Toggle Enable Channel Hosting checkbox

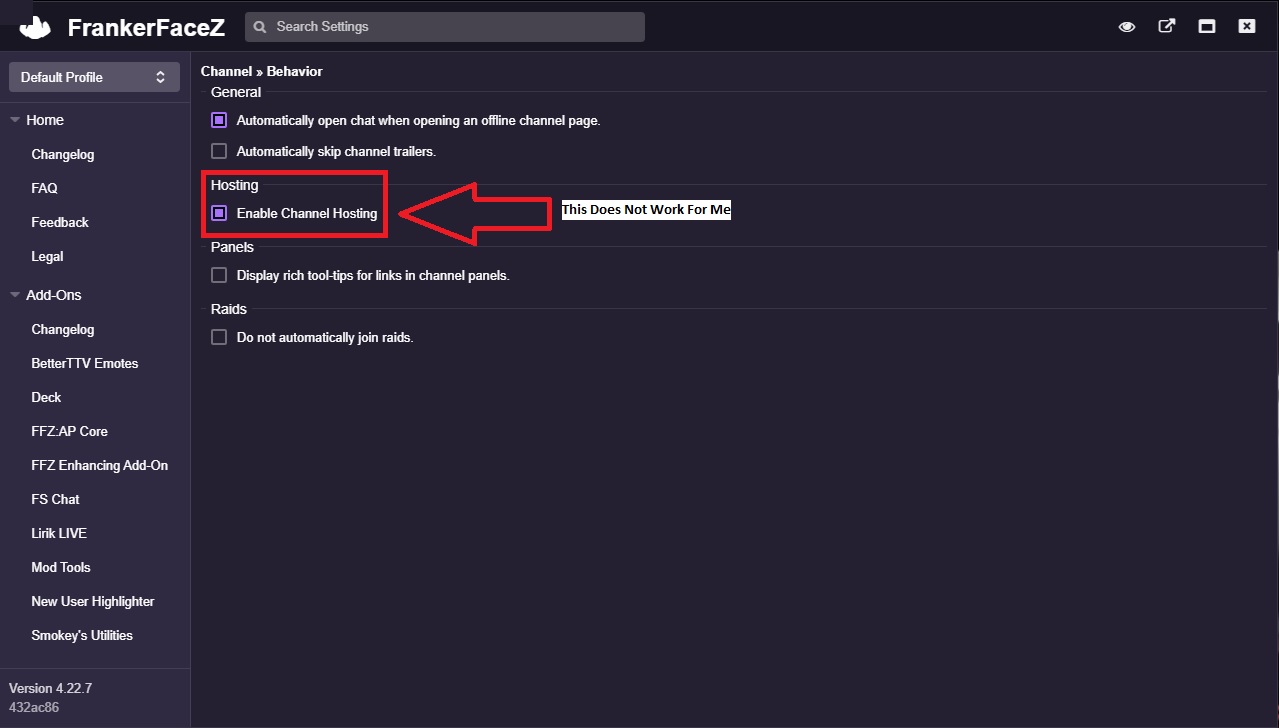coord(219,213)
